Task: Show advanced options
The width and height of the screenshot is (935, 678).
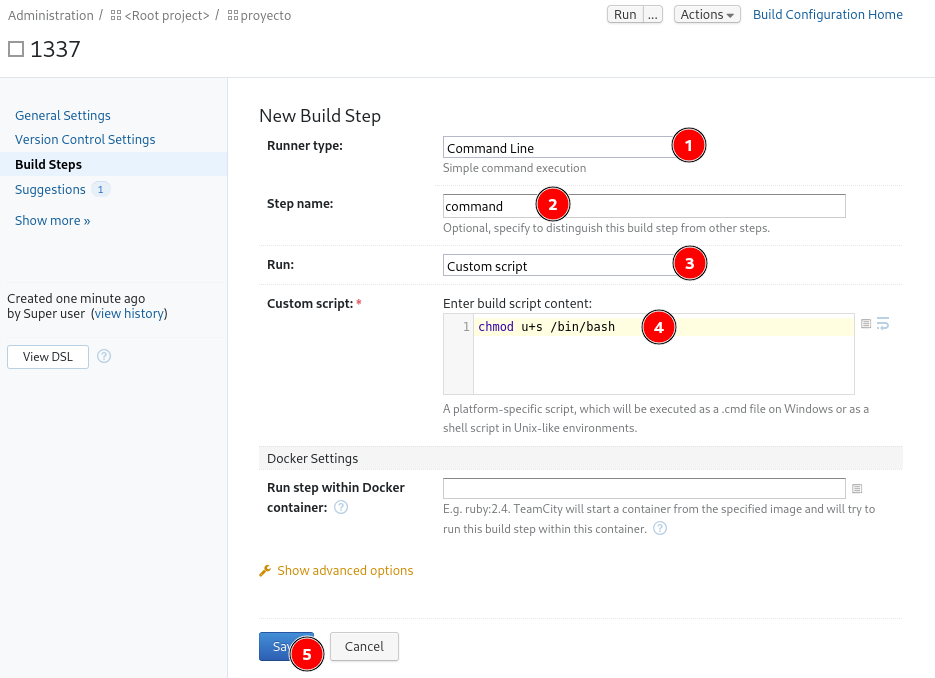Action: click(345, 571)
